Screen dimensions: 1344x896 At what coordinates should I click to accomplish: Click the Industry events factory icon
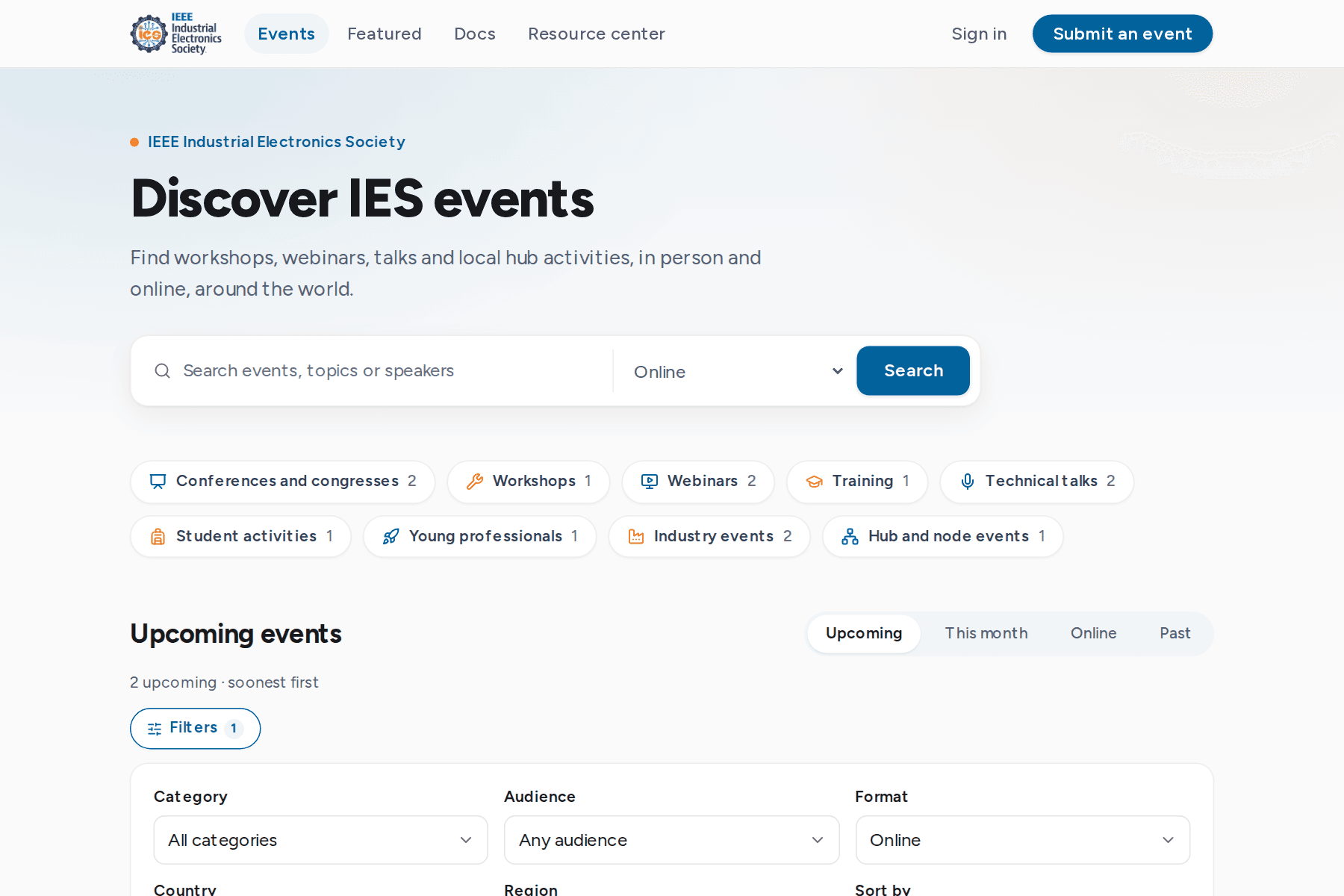635,537
